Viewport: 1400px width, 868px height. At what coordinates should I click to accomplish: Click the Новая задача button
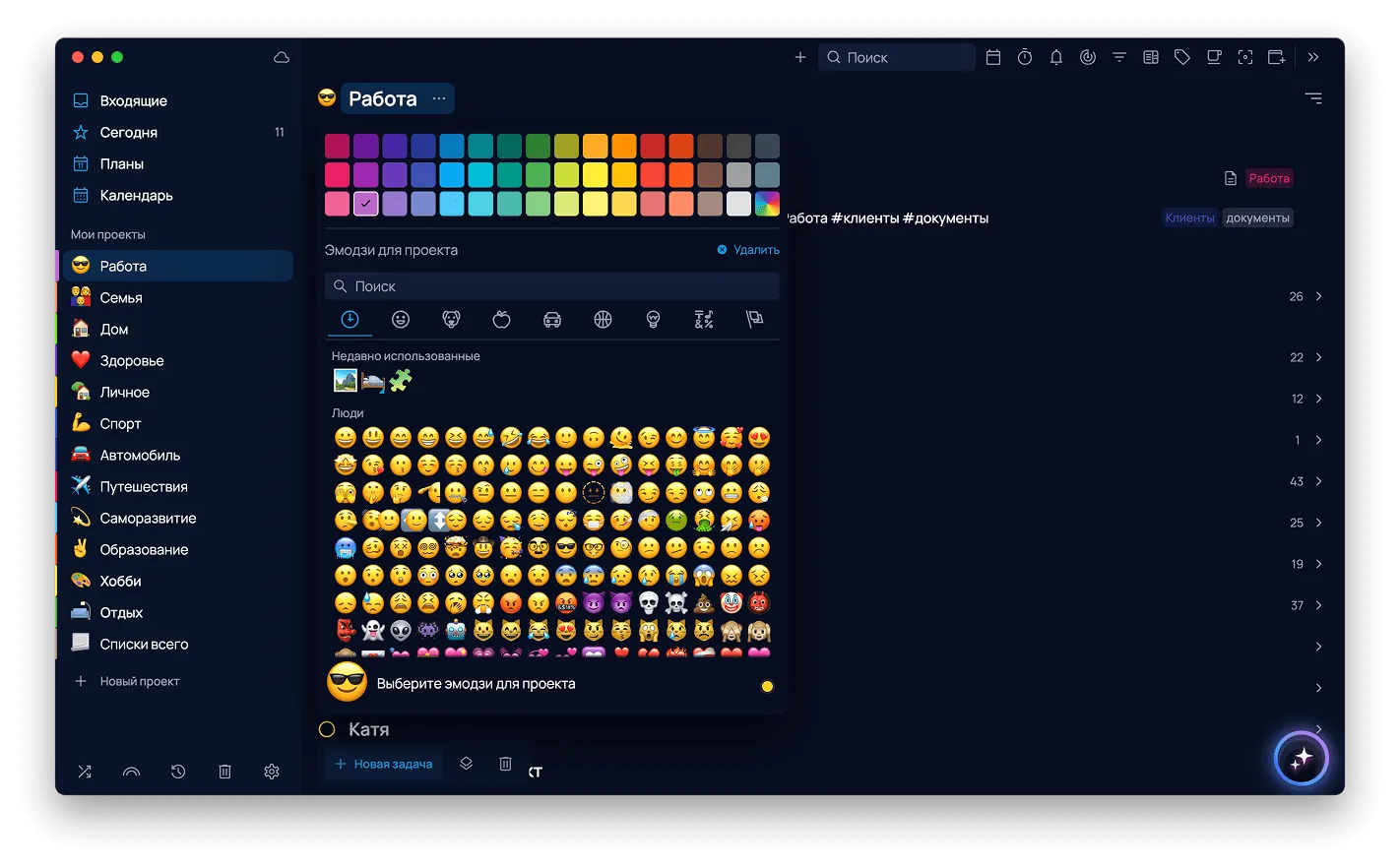tap(384, 764)
